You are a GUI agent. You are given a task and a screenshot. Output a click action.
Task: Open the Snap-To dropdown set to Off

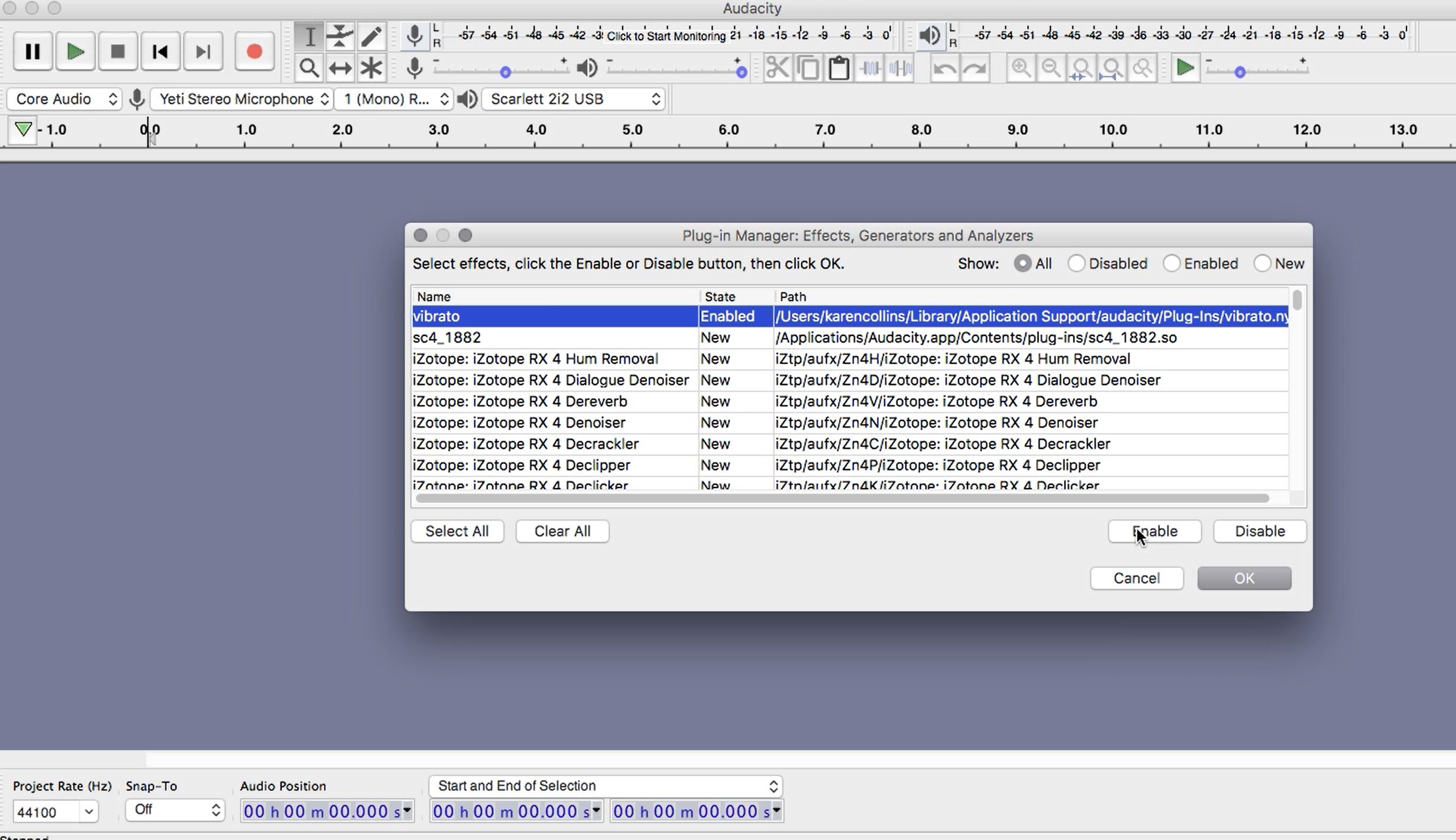coord(174,810)
